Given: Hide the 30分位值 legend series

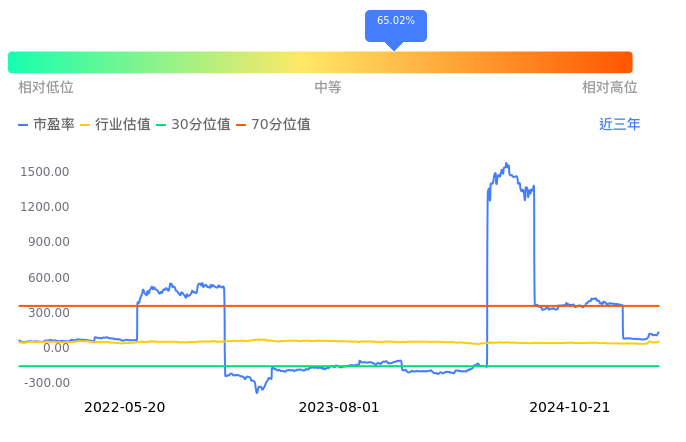Looking at the screenshot, I should click(192, 125).
